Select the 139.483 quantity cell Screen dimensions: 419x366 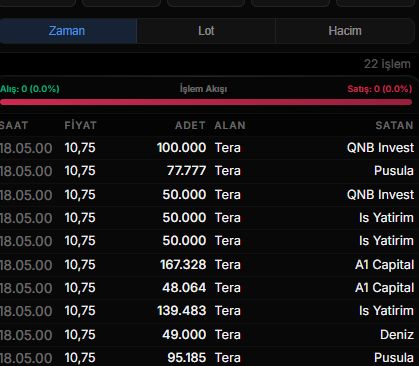181,311
